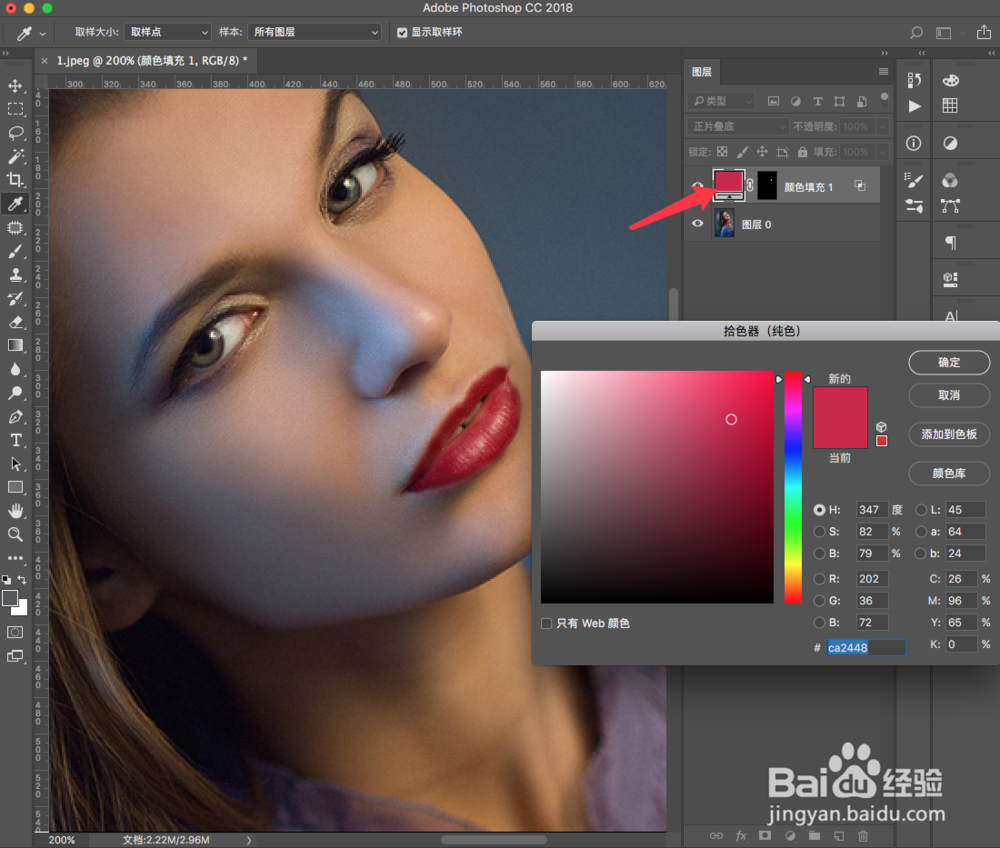Click the vertical hue slider bar
Screen dimensions: 1000x848
click(793, 487)
